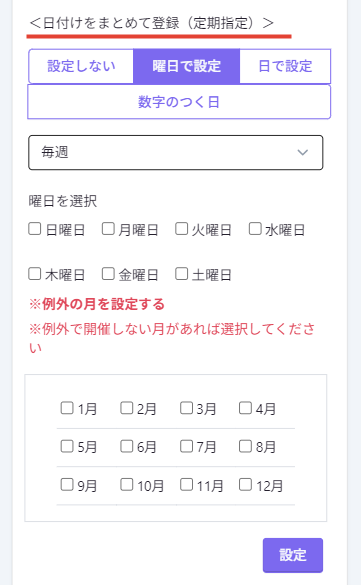Switch to 曜日で設定 tab
The width and height of the screenshot is (361, 585).
pos(186,66)
